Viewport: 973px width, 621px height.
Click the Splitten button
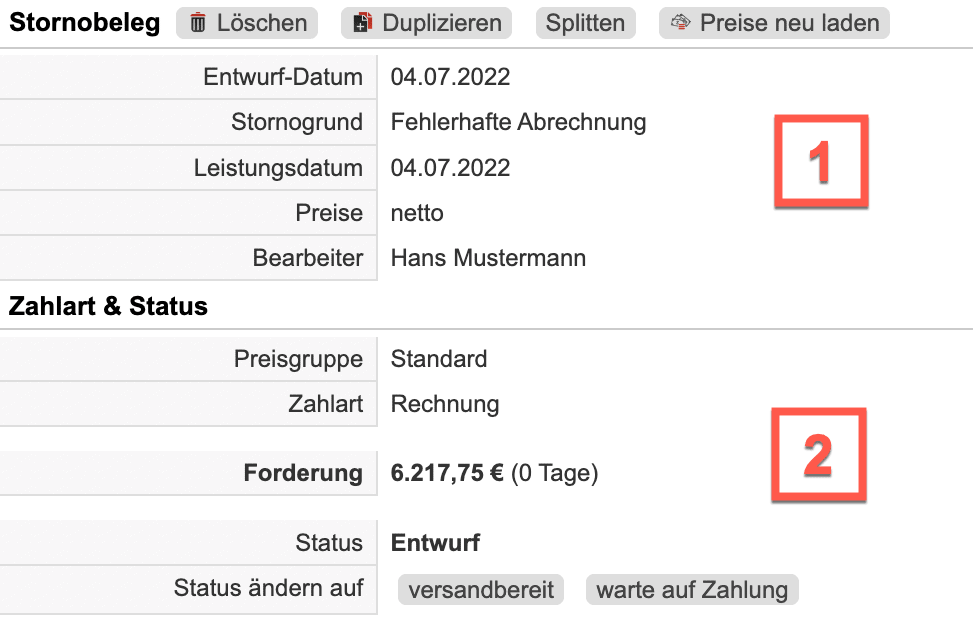coord(585,23)
